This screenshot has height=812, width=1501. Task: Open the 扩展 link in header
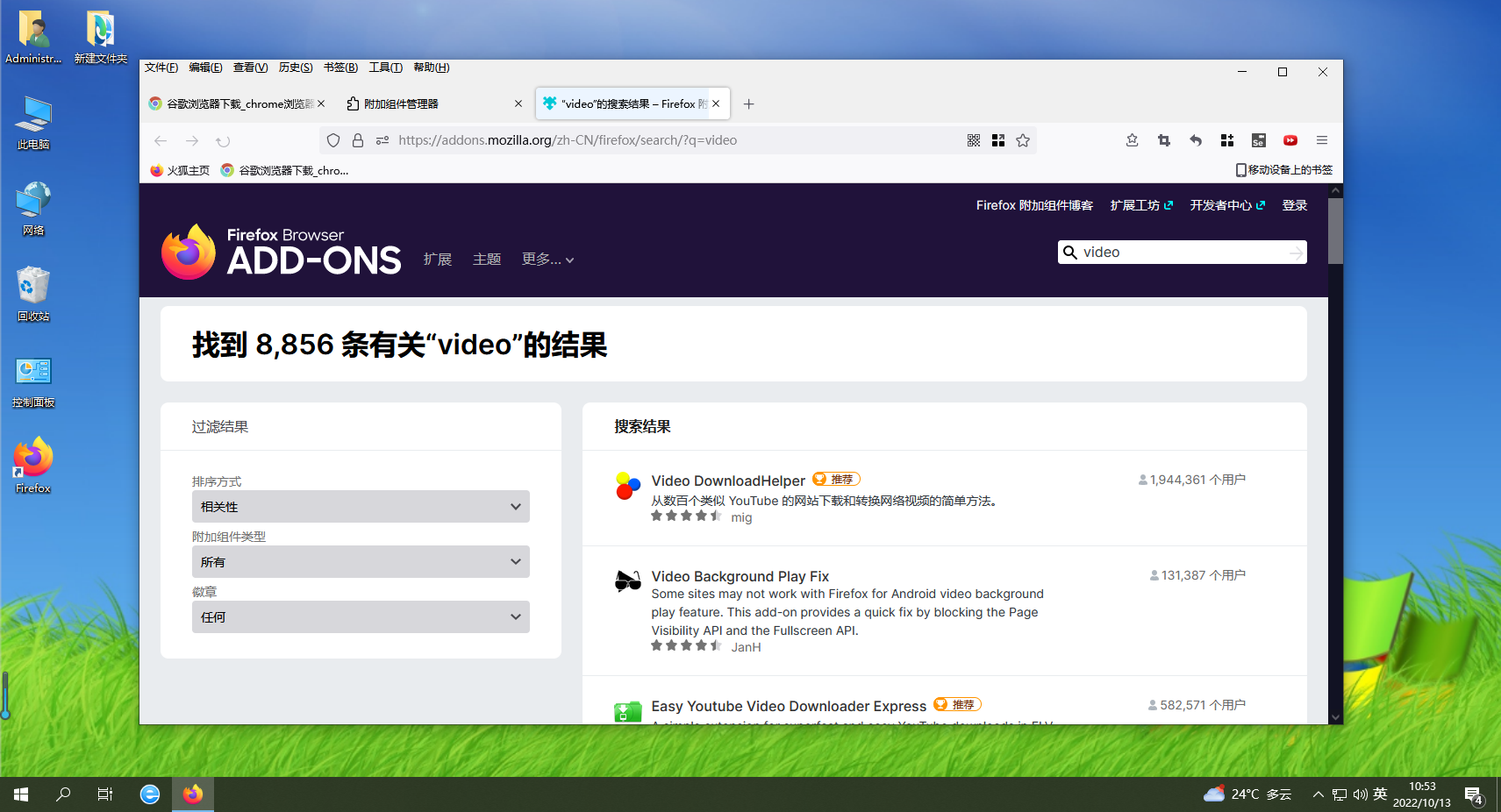coord(438,260)
